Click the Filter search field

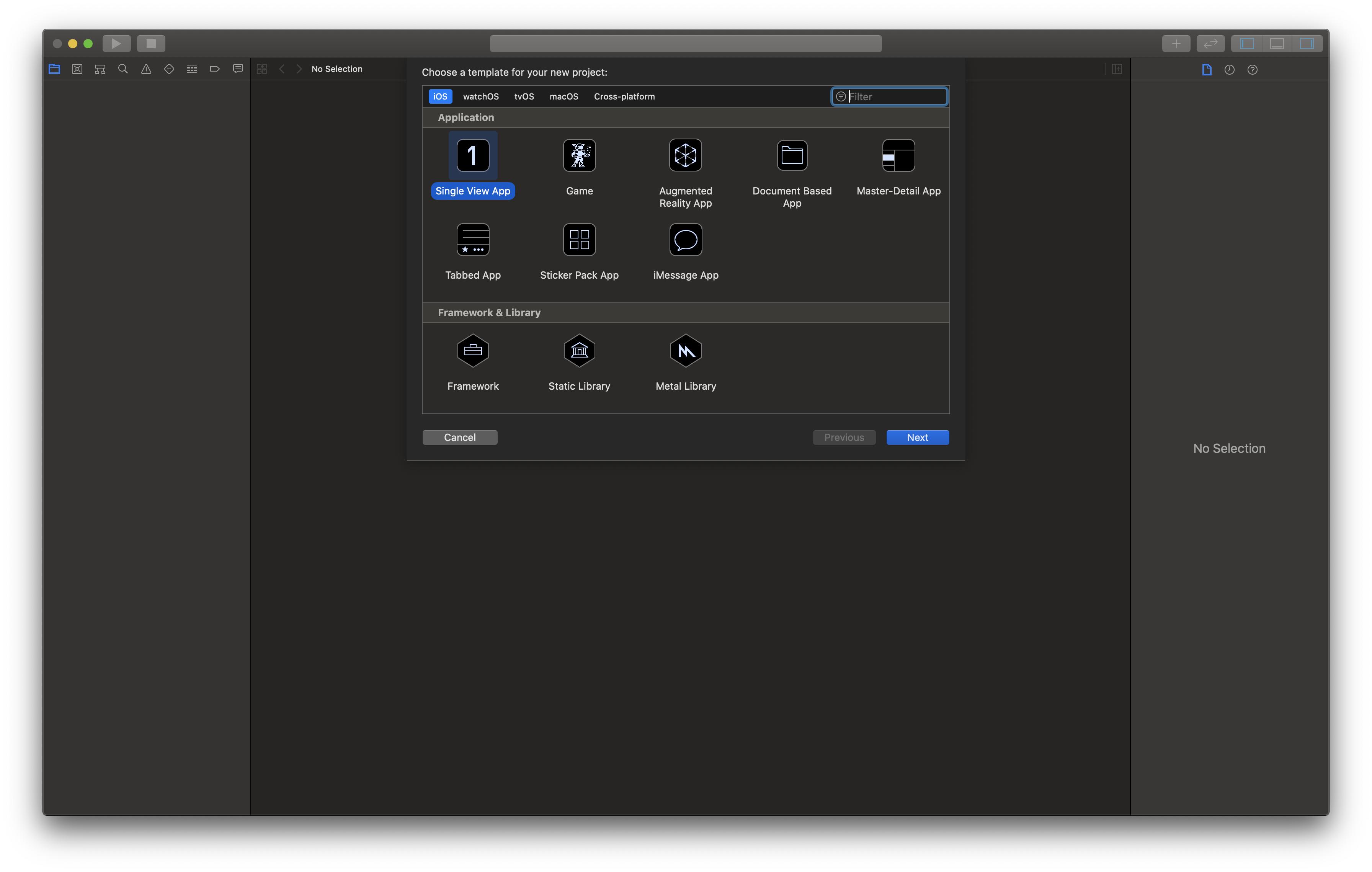[889, 96]
